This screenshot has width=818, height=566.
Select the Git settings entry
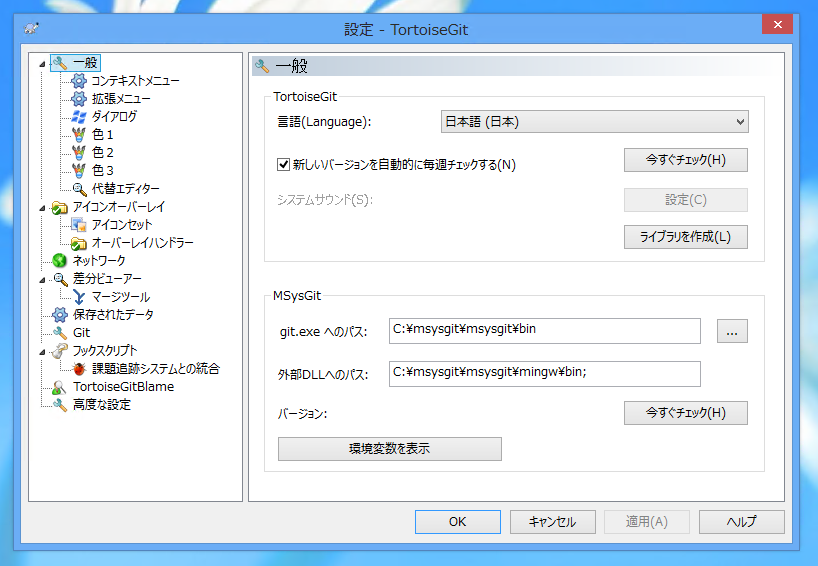(81, 333)
